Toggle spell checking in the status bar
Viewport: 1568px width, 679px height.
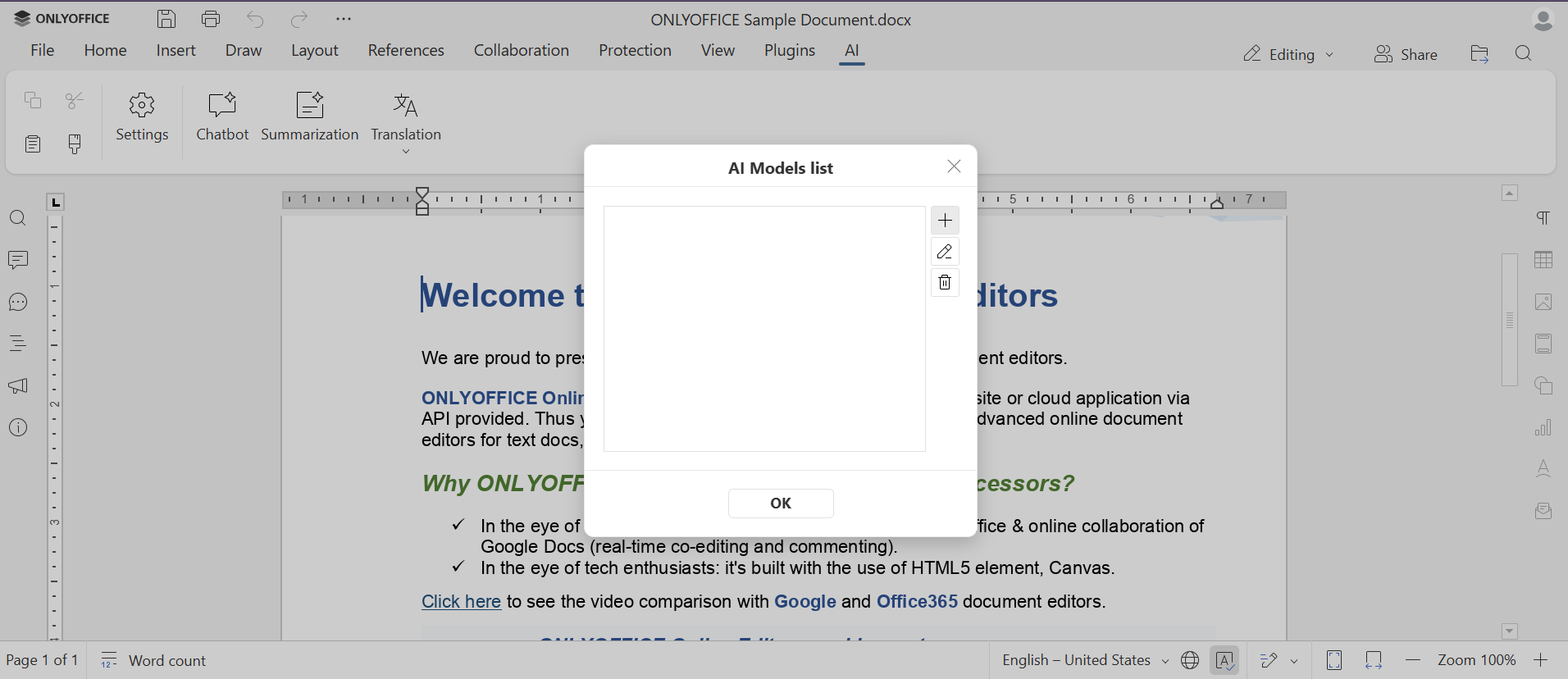click(1224, 660)
